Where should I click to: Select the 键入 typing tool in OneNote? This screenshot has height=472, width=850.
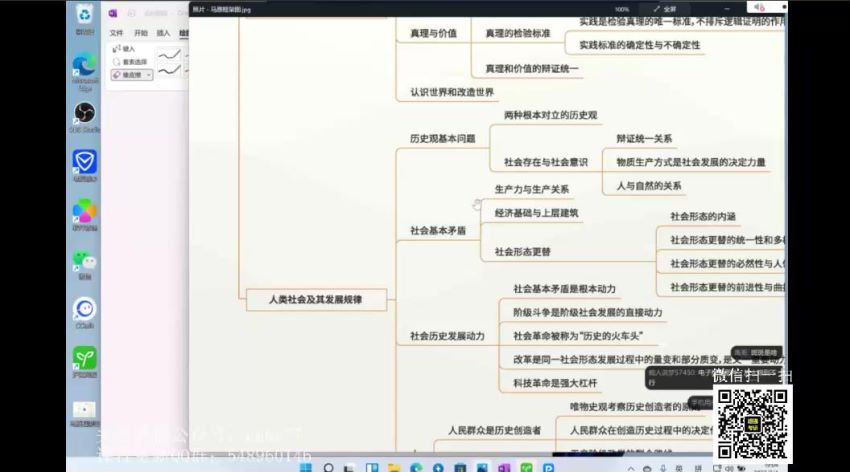pyautogui.click(x=124, y=49)
